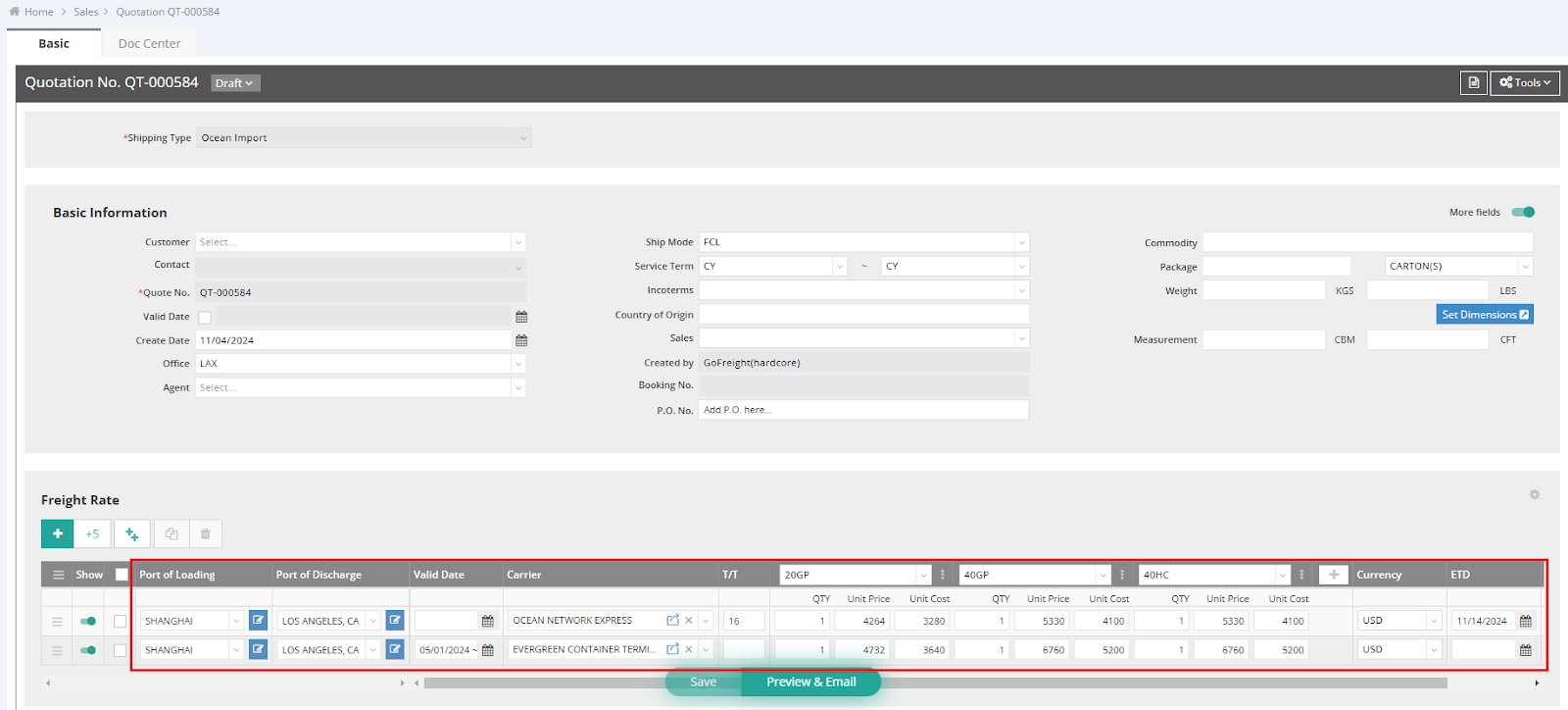
Task: Click the document icon beside Tools
Action: click(x=1473, y=83)
